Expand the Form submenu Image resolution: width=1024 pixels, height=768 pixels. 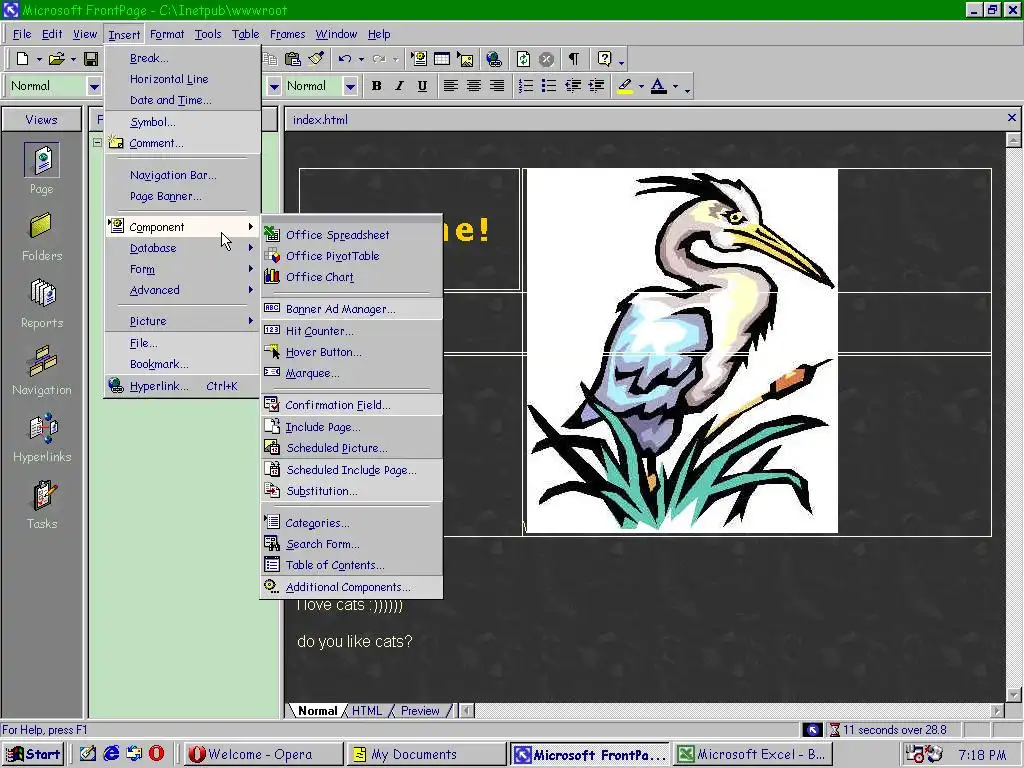pyautogui.click(x=182, y=269)
